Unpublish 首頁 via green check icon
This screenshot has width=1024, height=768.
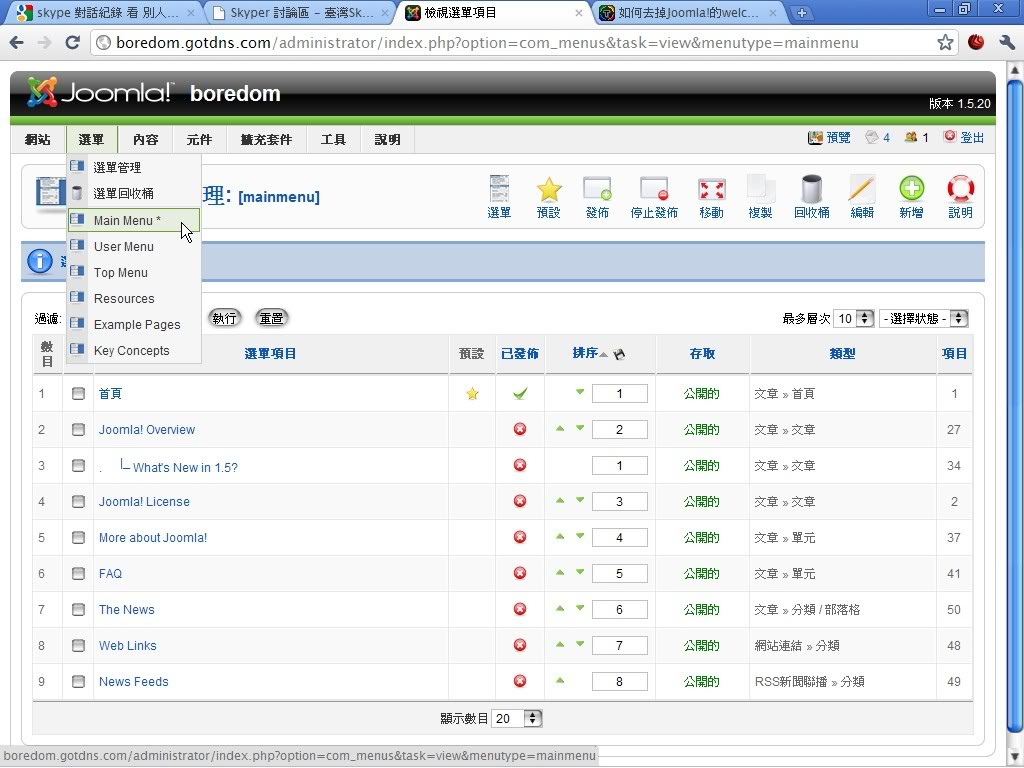(x=520, y=394)
